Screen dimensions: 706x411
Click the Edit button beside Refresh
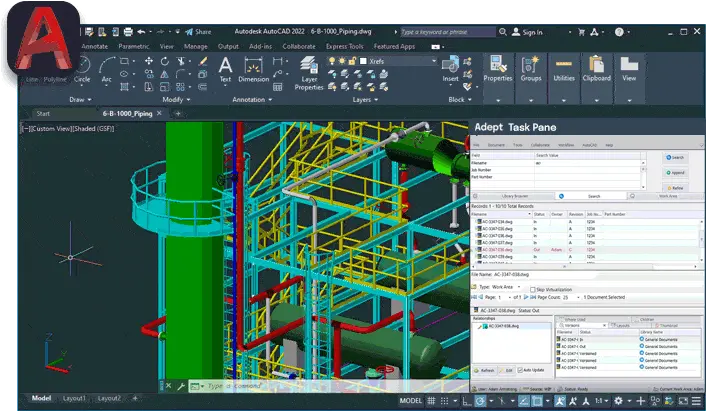[x=507, y=370]
